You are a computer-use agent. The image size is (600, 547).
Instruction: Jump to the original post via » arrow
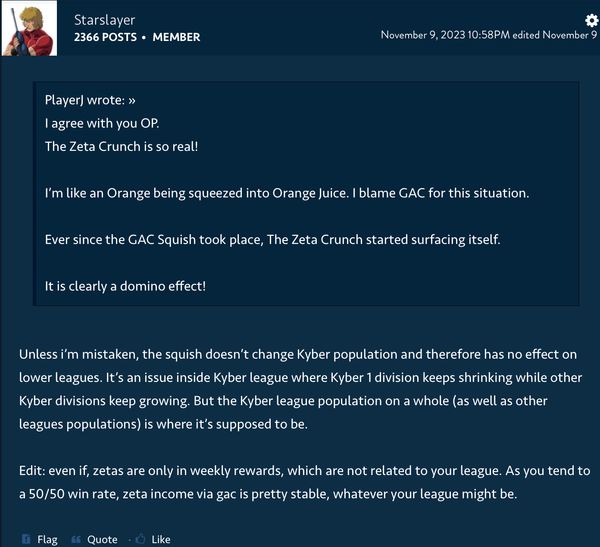coord(131,100)
